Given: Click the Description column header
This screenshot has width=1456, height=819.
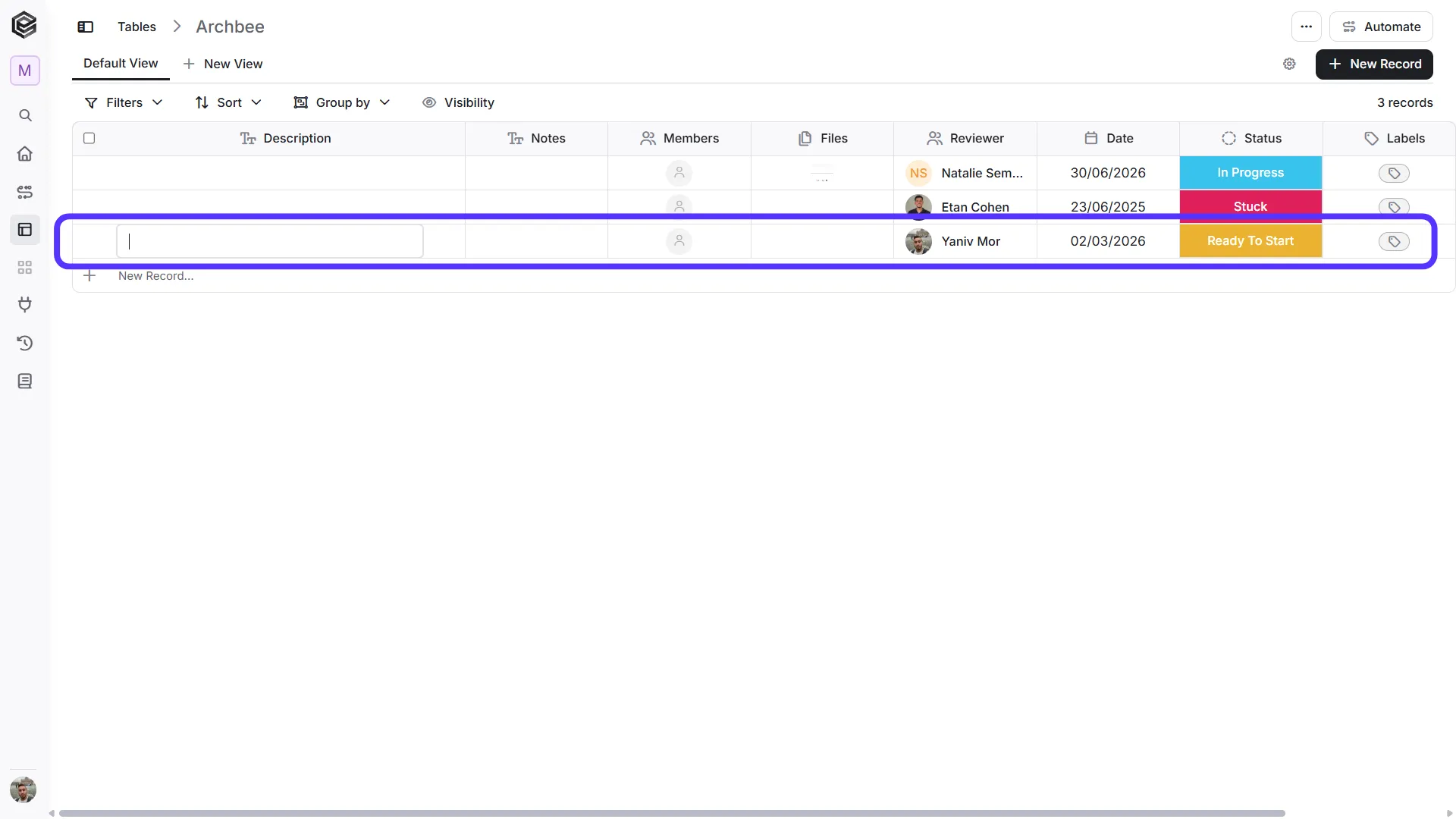Looking at the screenshot, I should 286,138.
